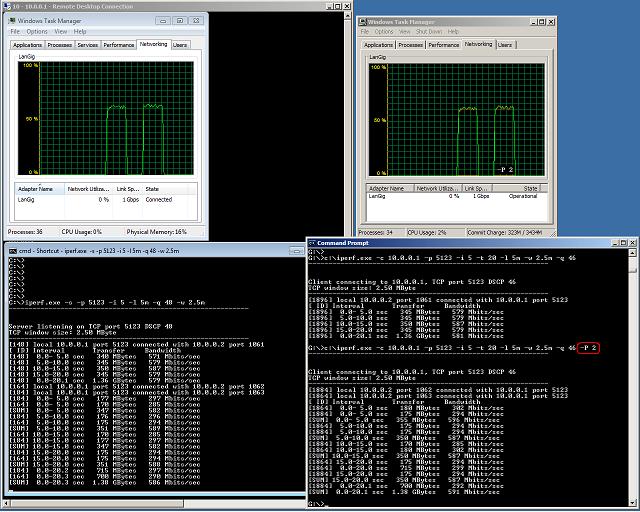This screenshot has height=512, width=640.
Task: Select Networking tab in right Task Manager
Action: [478, 44]
